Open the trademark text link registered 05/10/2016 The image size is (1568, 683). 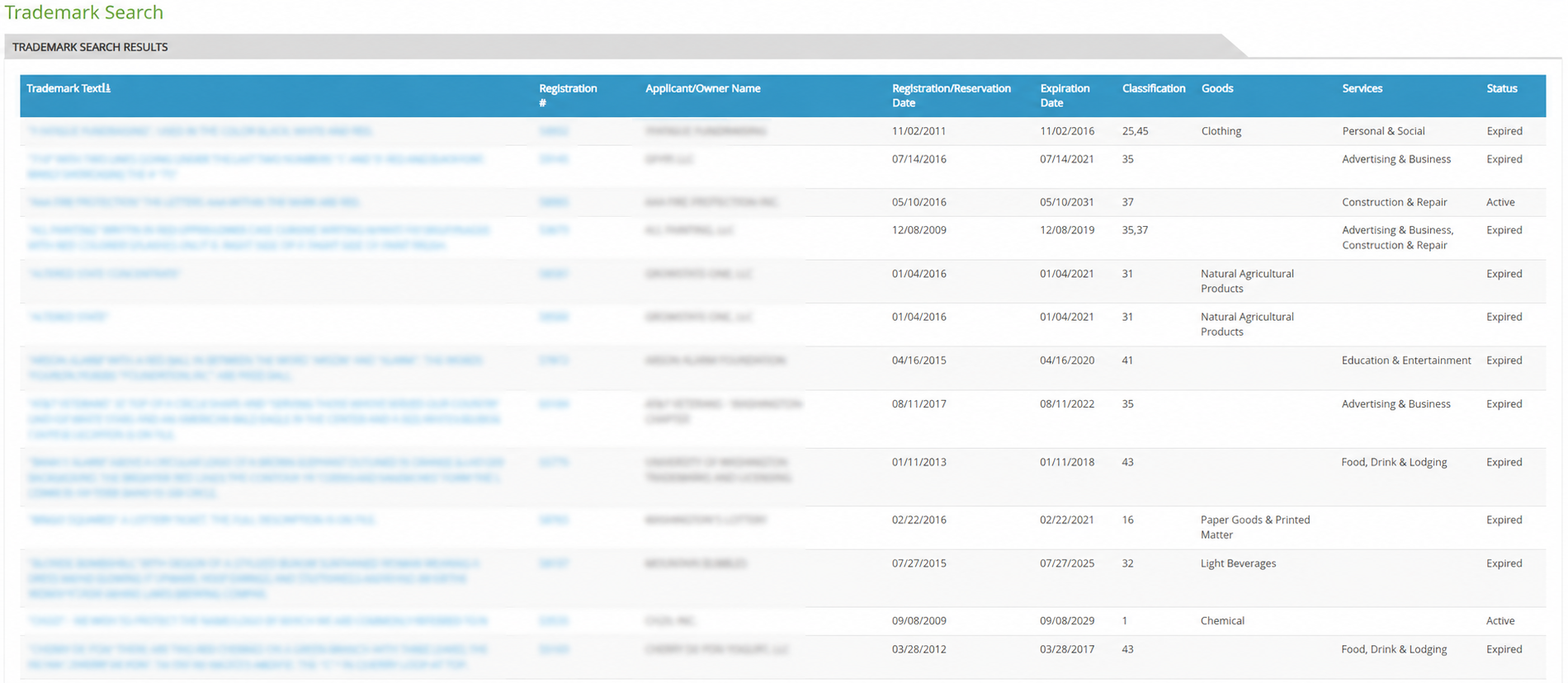[194, 202]
